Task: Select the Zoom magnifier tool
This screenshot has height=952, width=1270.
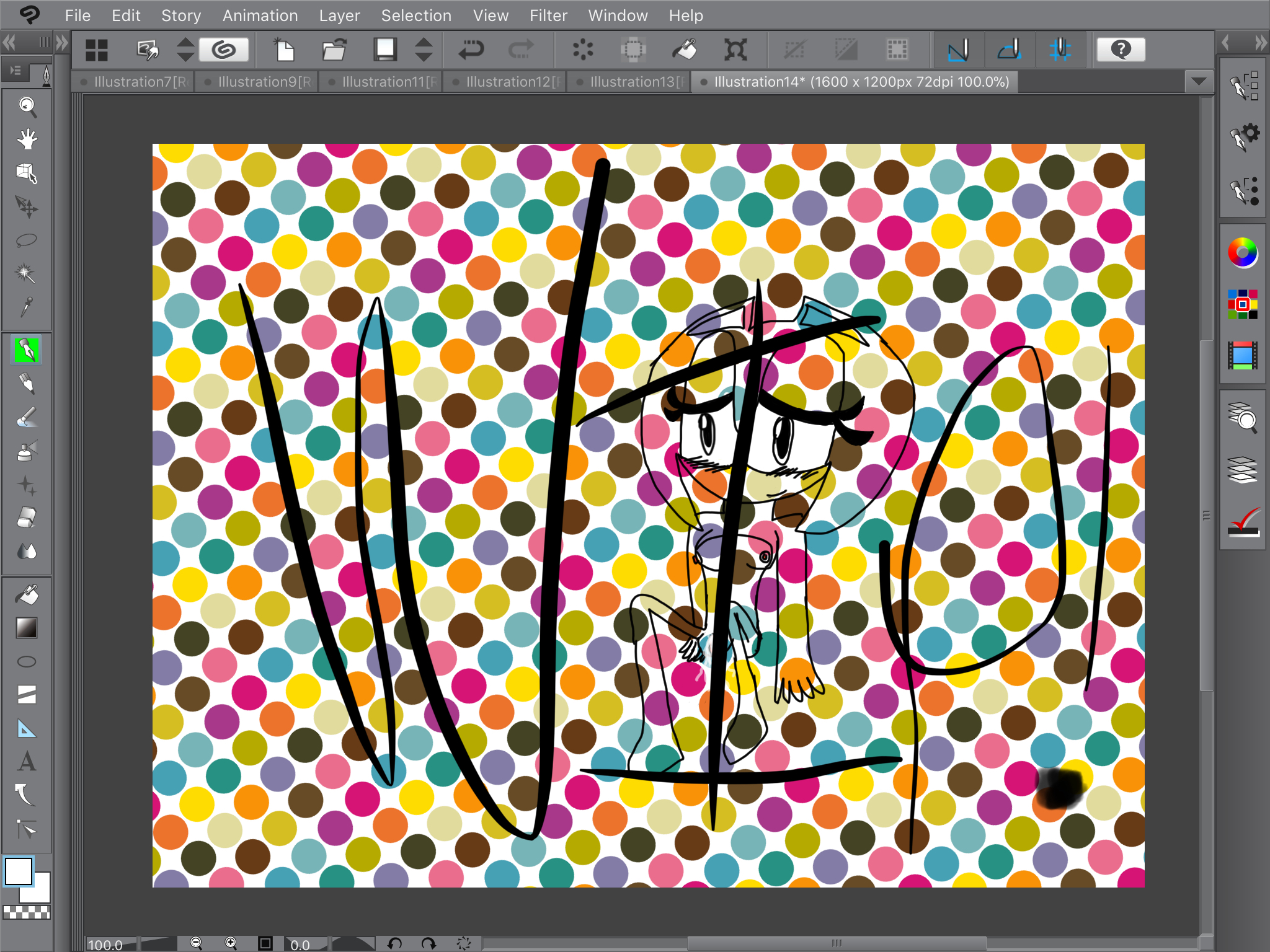Action: click(27, 107)
